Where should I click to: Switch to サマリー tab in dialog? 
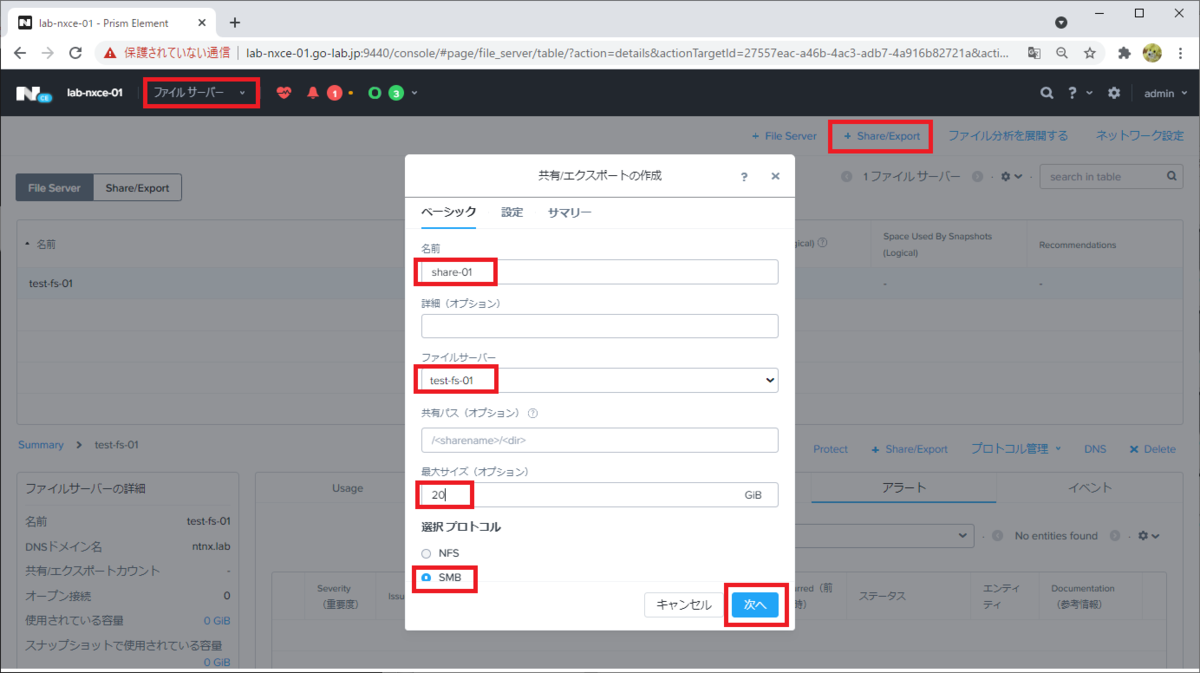[570, 212]
